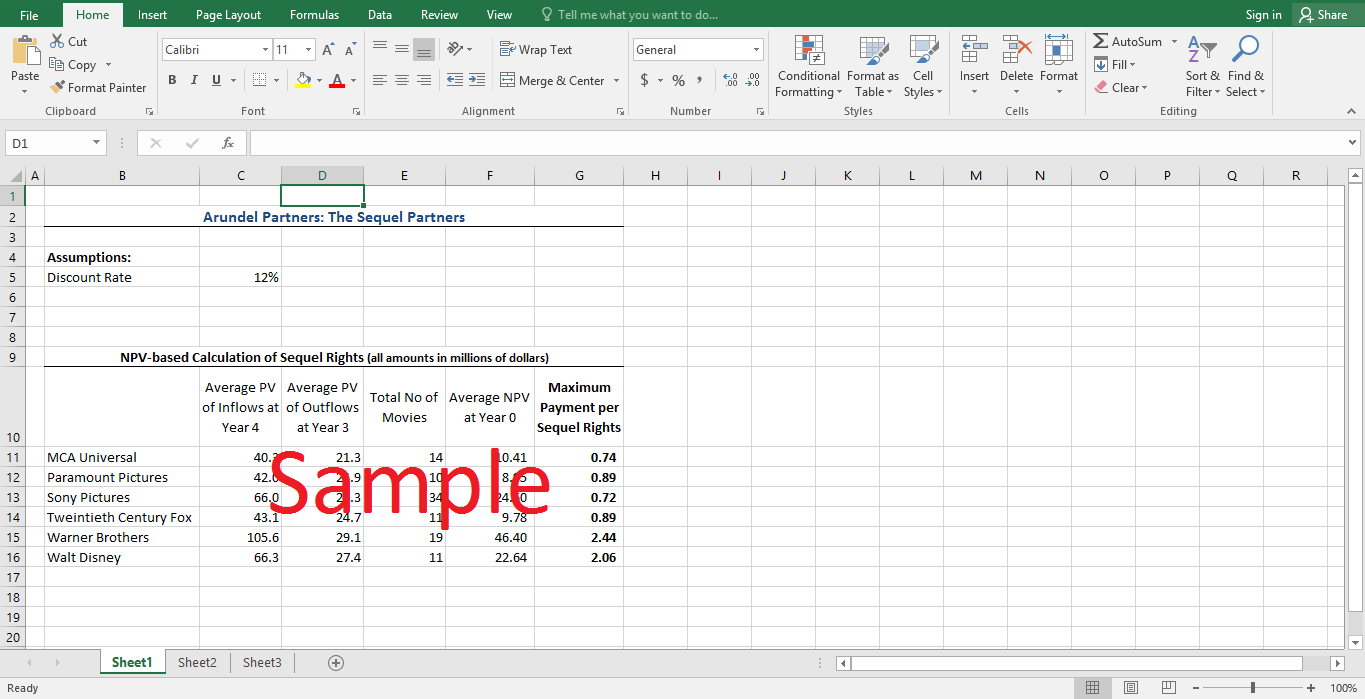Viewport: 1365px width, 699px height.
Task: Increase font size with the larger A
Action: 329,50
